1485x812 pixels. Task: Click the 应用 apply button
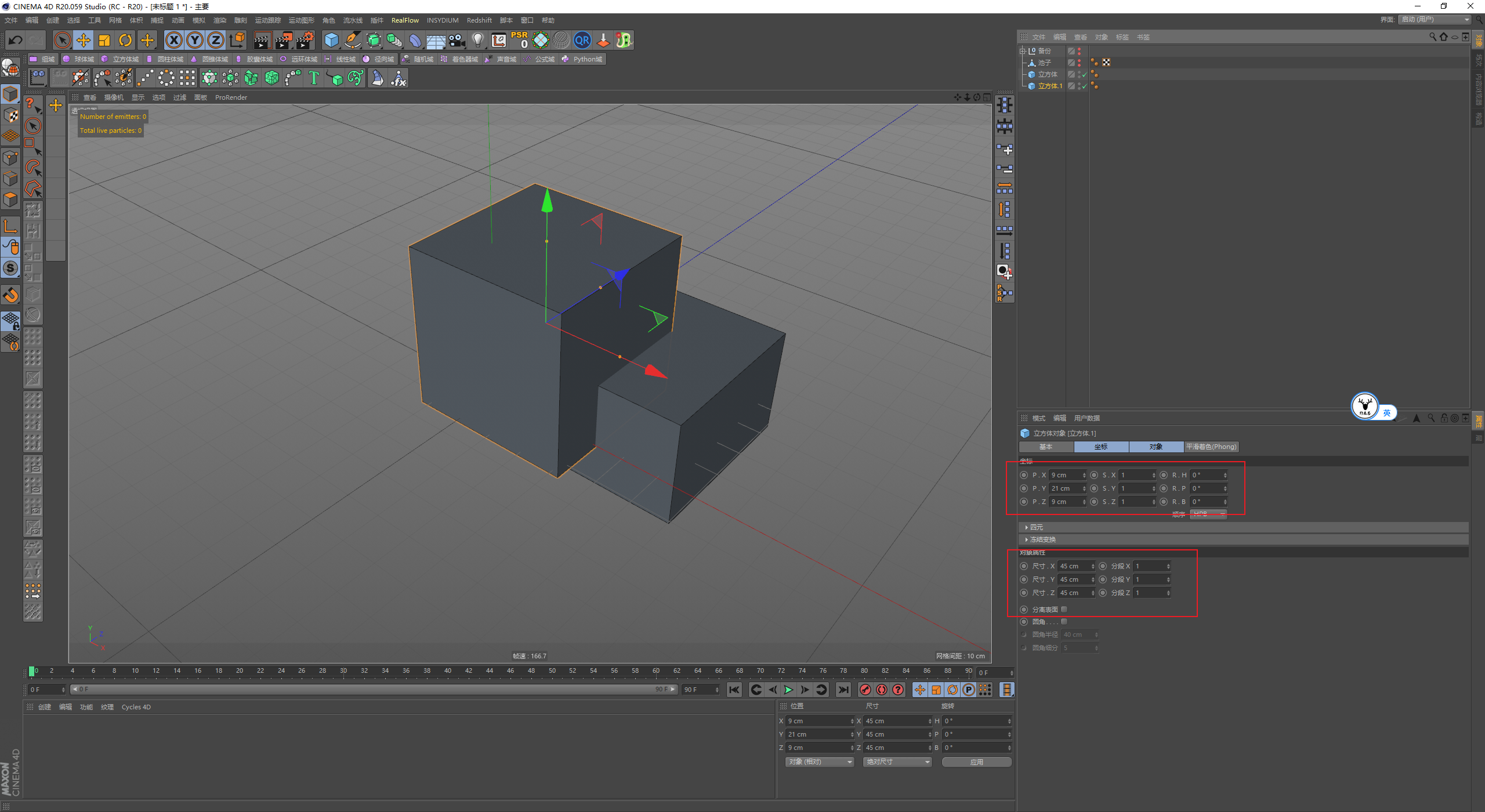(x=976, y=762)
